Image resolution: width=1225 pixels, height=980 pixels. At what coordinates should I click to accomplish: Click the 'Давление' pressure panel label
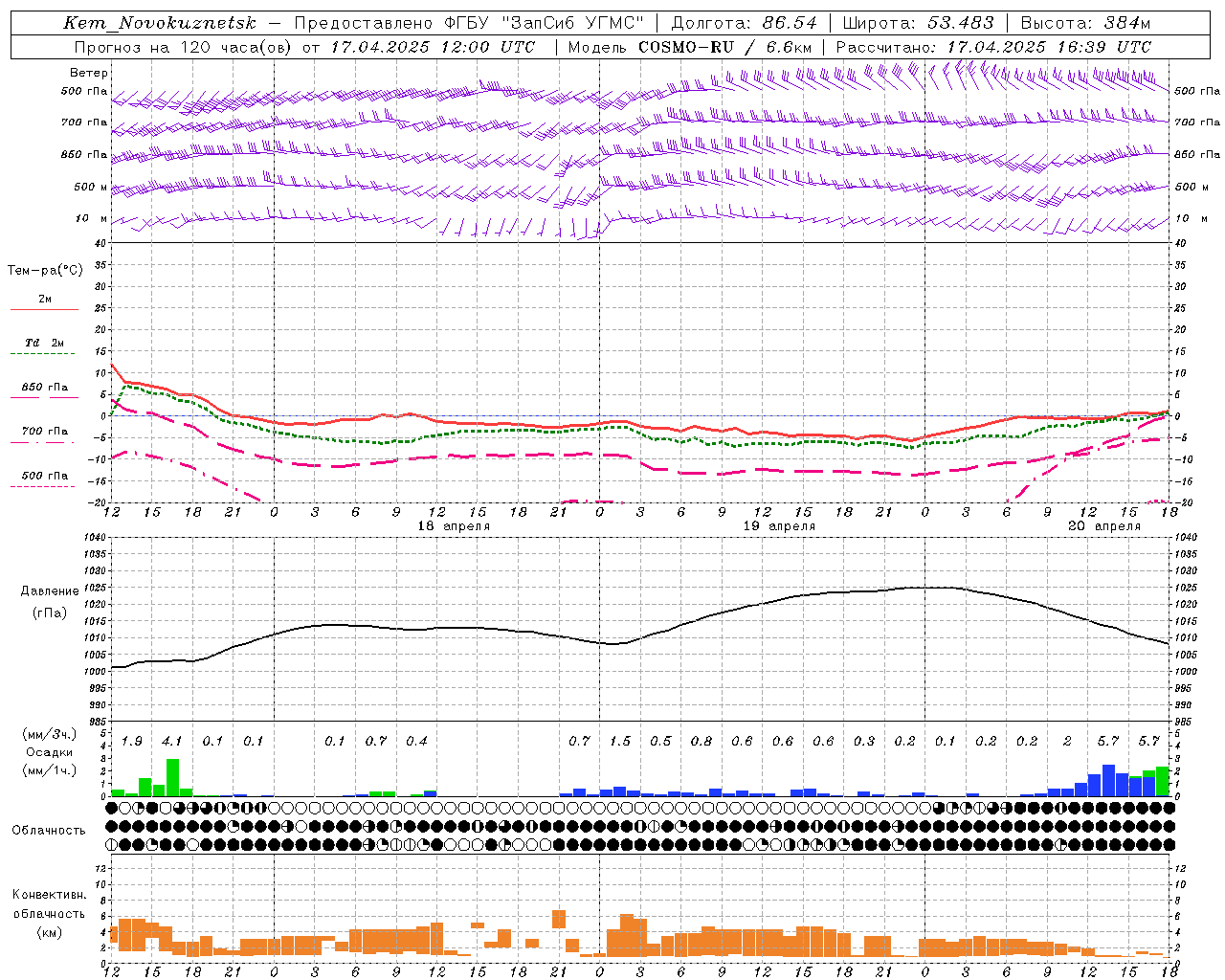pos(50,591)
